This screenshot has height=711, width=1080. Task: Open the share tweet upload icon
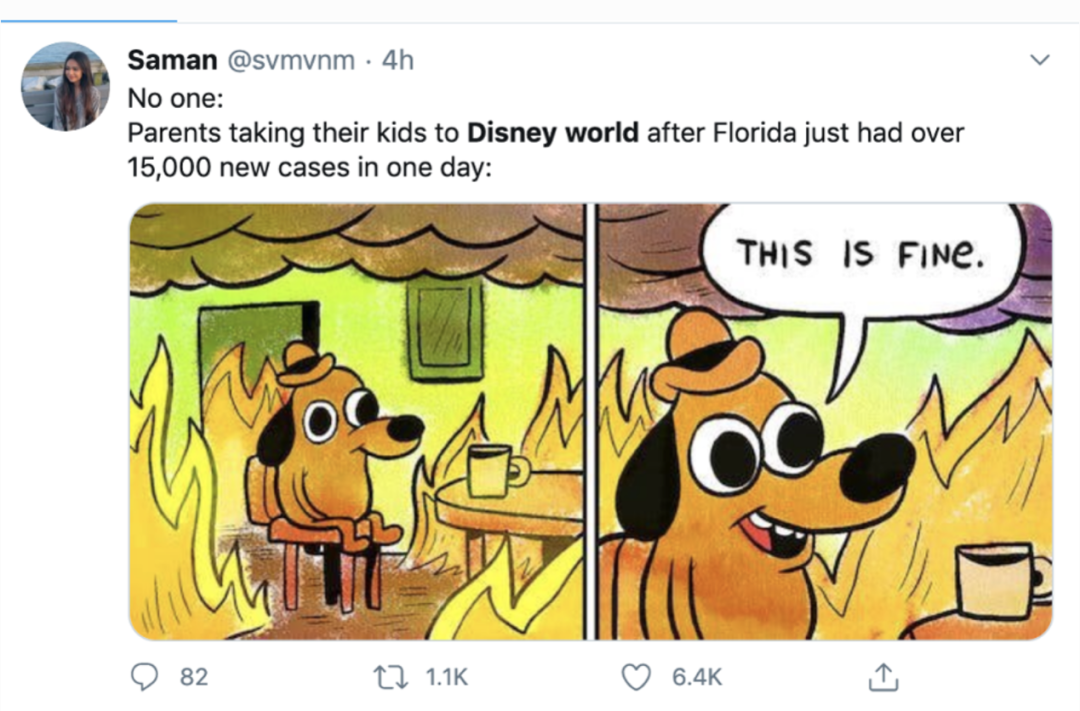pyautogui.click(x=883, y=677)
